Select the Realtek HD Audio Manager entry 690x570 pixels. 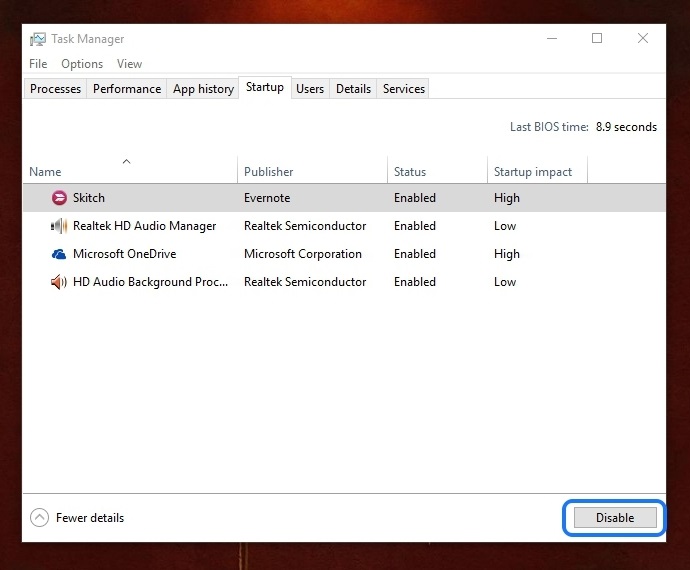tap(144, 226)
